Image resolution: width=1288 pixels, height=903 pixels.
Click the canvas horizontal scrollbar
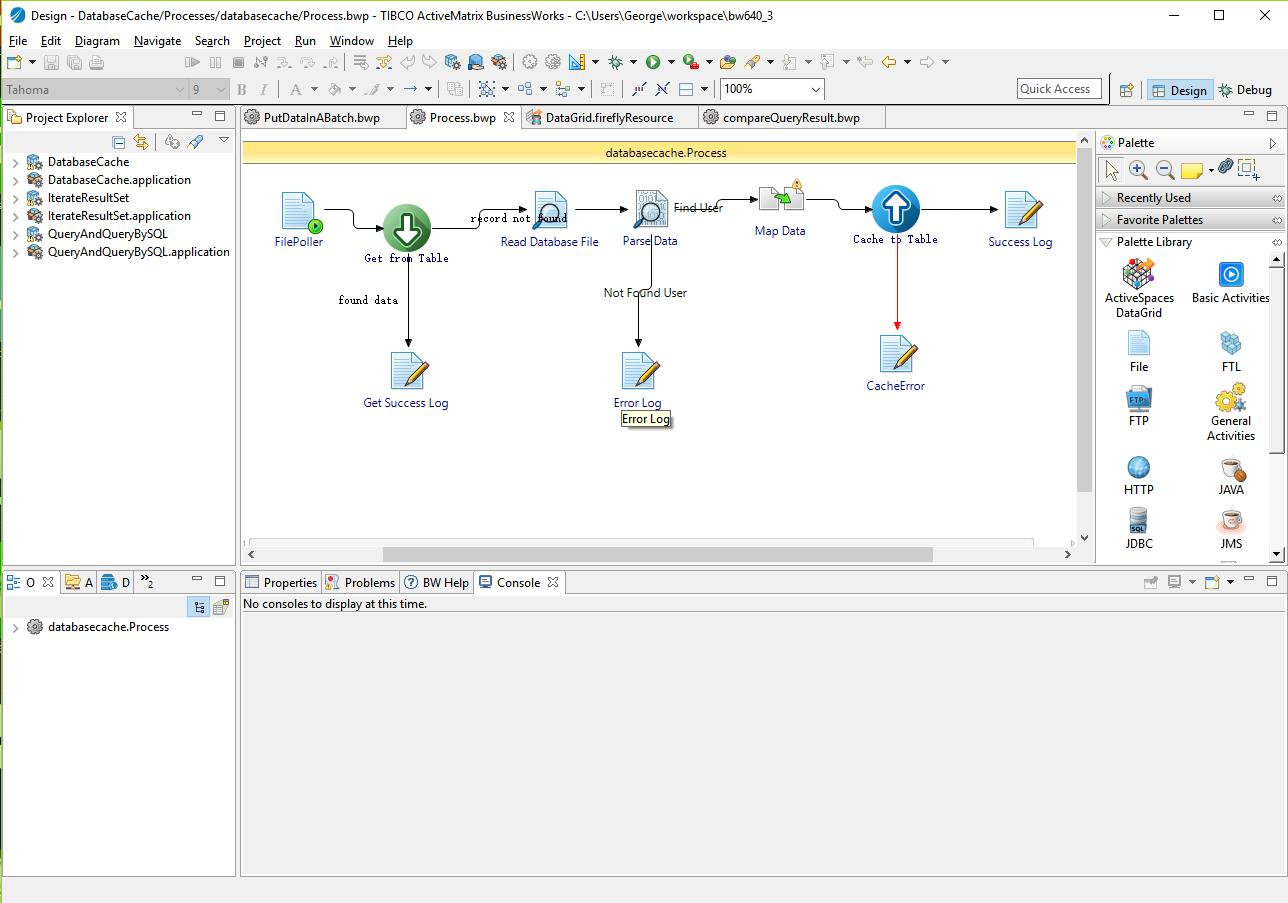657,554
